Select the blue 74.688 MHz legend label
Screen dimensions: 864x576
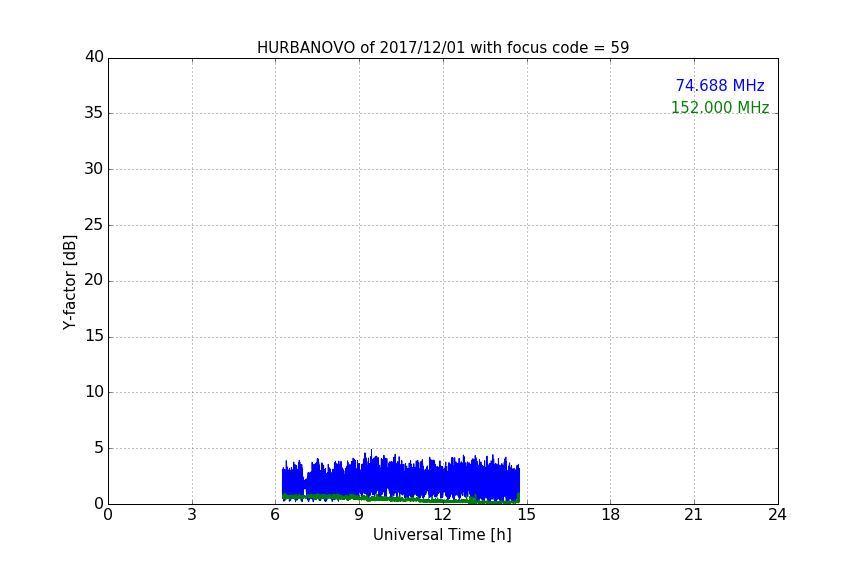pyautogui.click(x=720, y=85)
